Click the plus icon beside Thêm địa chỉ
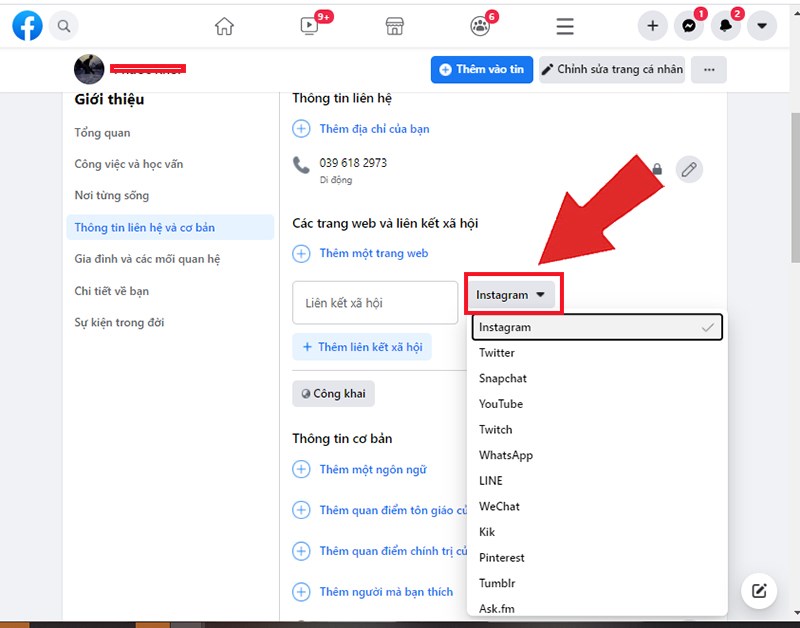The width and height of the screenshot is (800, 628). tap(301, 129)
